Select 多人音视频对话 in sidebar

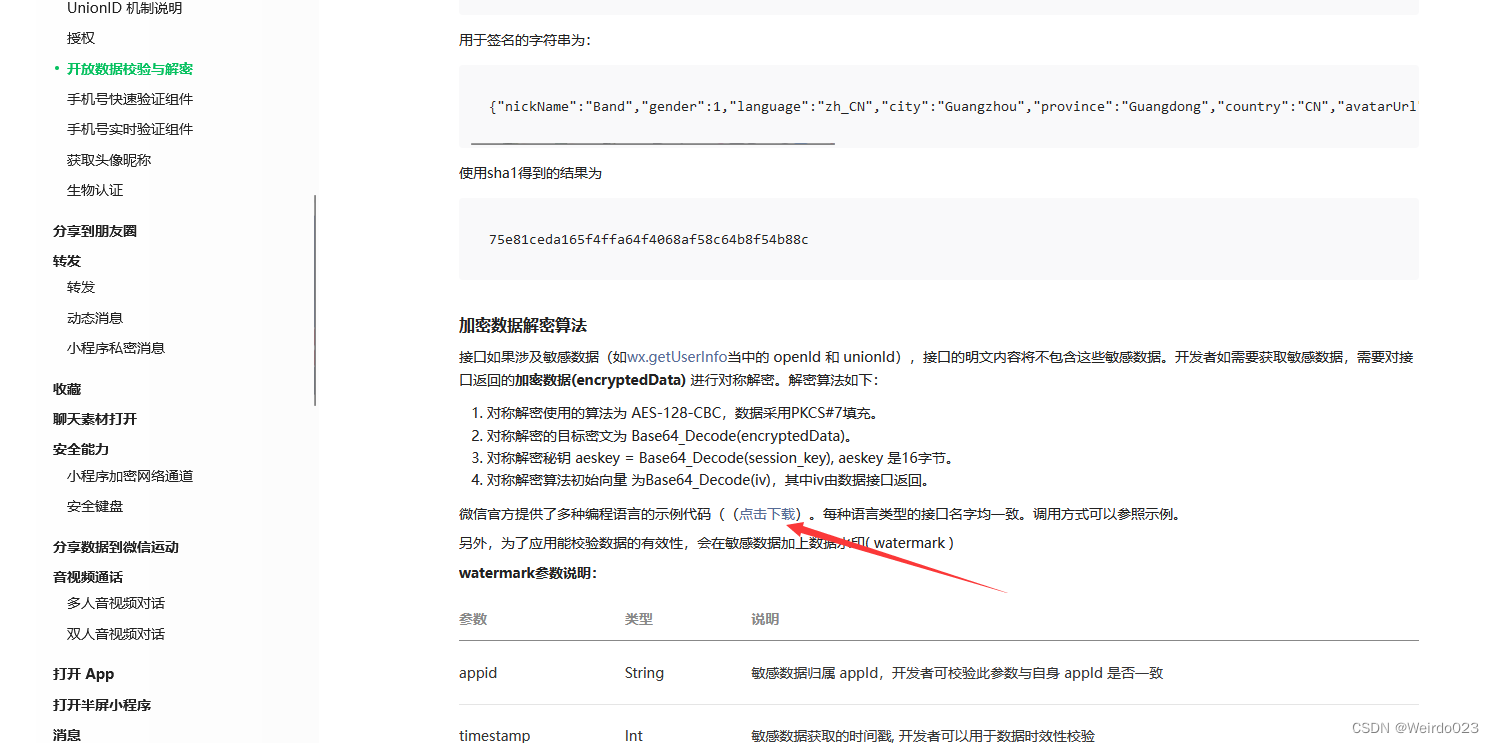115,602
